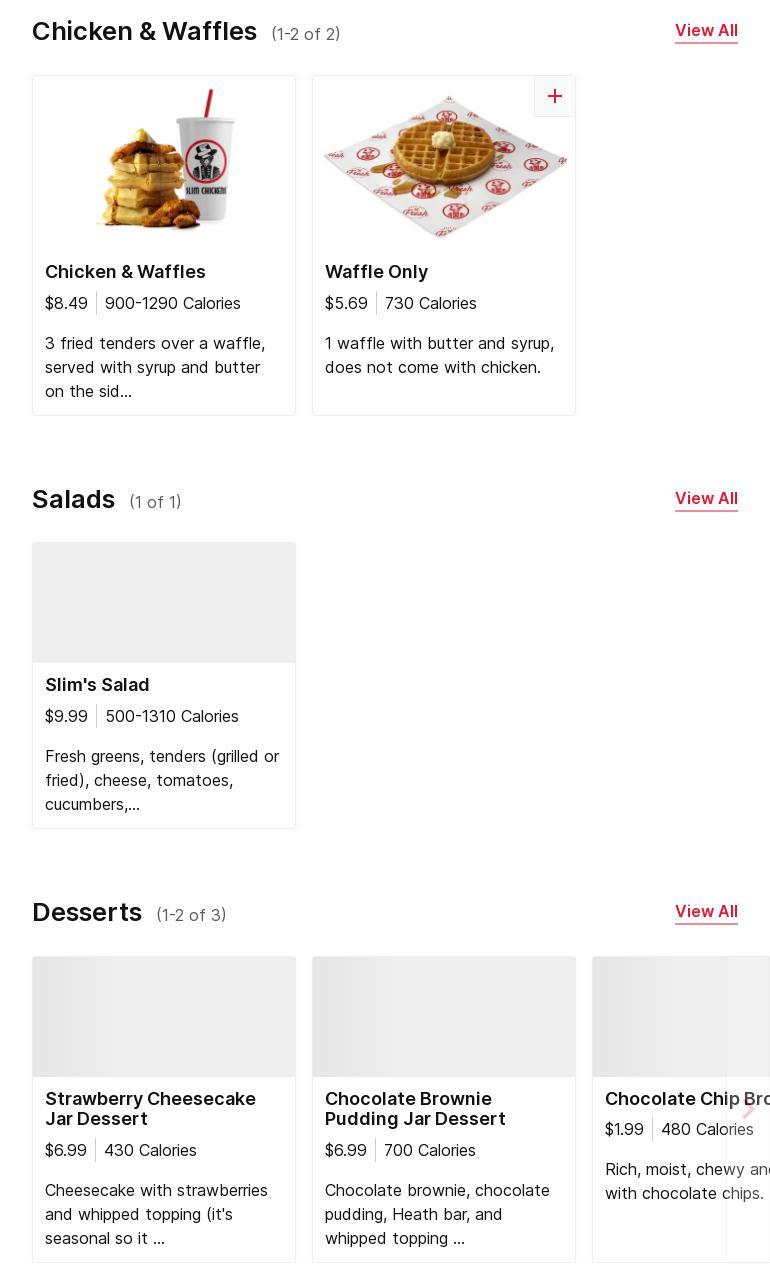Select the Slim's Salad title
Image resolution: width=770 pixels, height=1264 pixels.
pyautogui.click(x=97, y=685)
